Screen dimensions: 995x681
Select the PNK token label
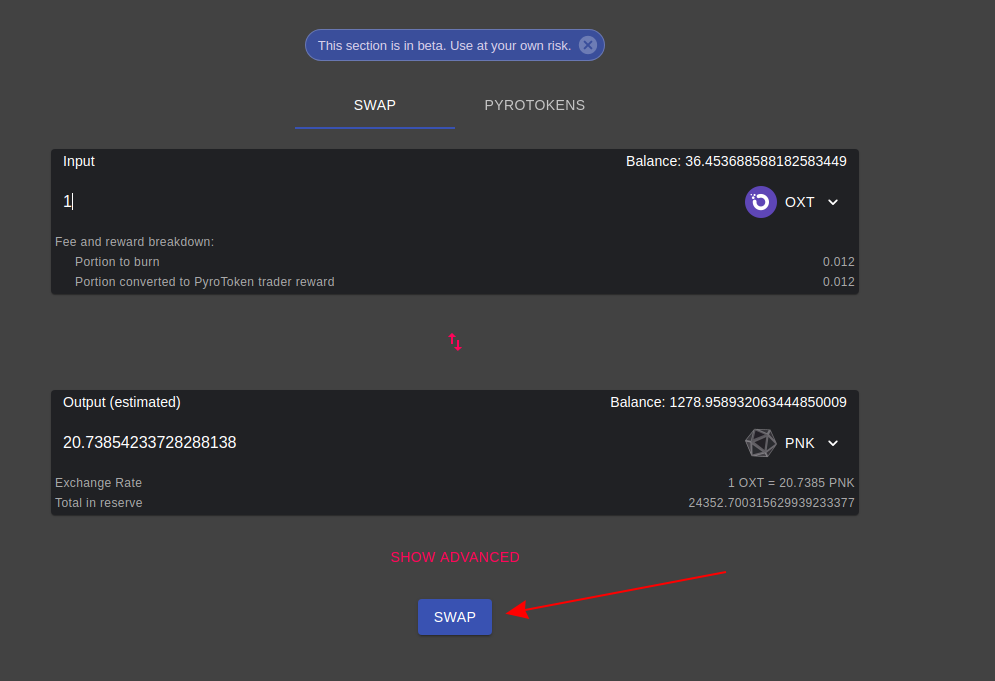click(800, 443)
